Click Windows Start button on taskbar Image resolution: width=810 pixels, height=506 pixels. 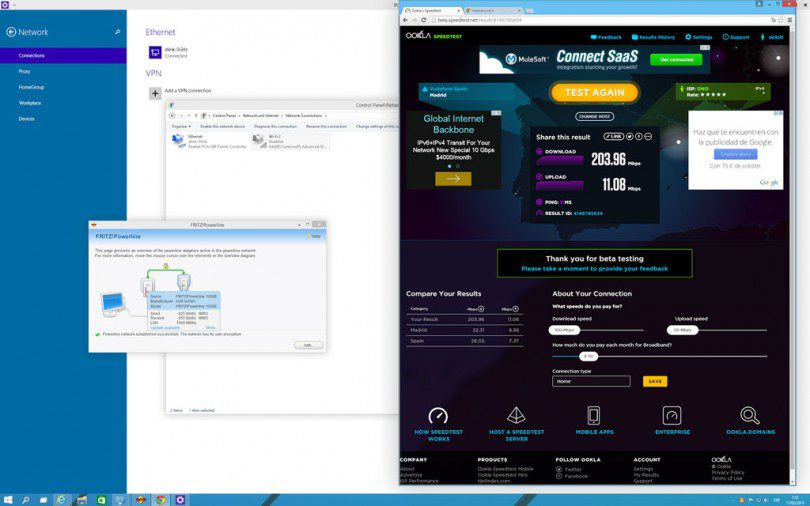point(8,500)
